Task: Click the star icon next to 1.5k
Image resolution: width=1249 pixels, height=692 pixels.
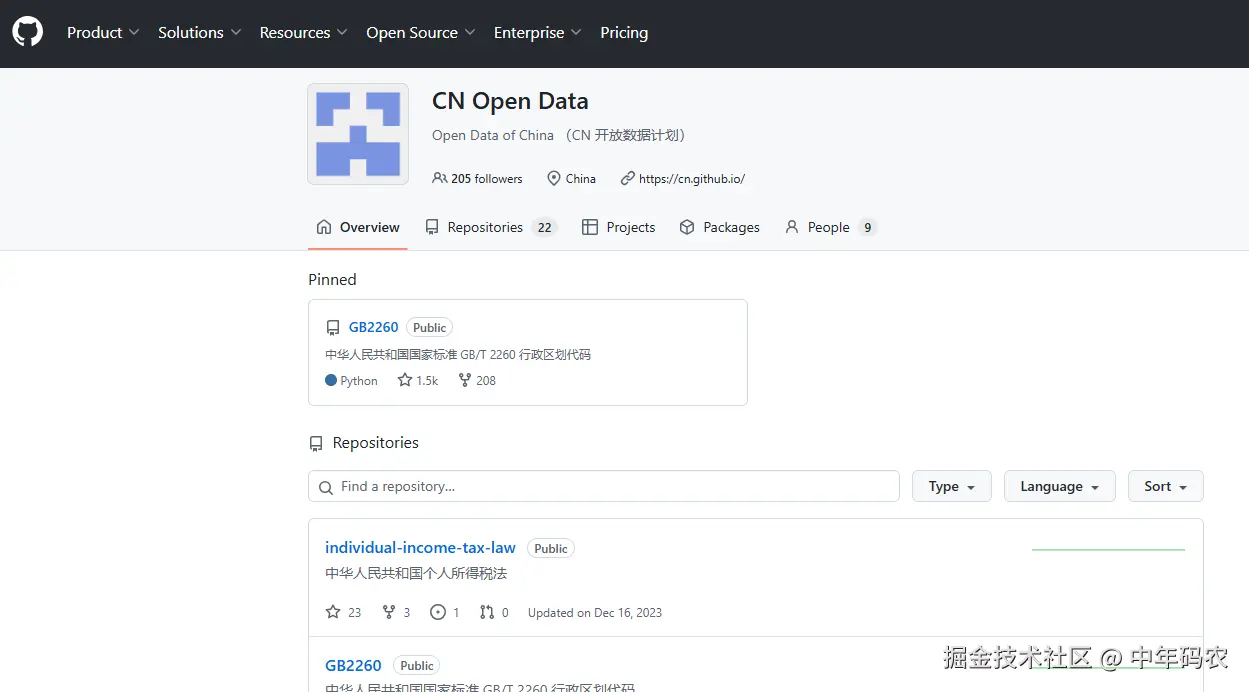Action: [405, 380]
